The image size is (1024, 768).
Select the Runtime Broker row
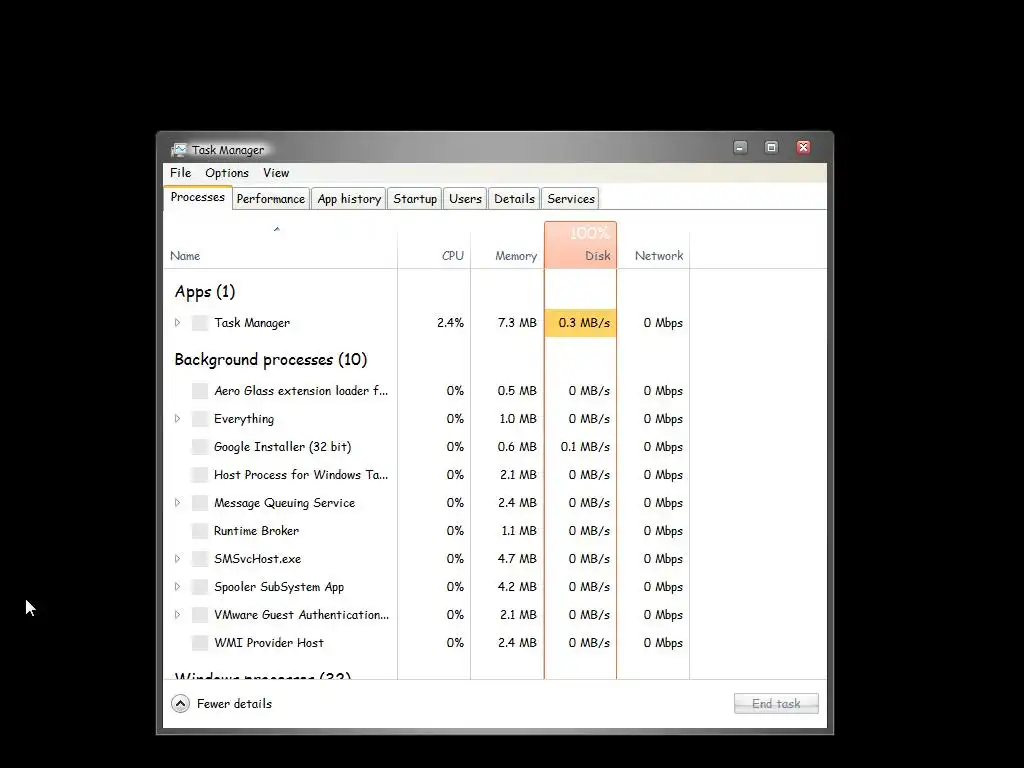coord(257,531)
